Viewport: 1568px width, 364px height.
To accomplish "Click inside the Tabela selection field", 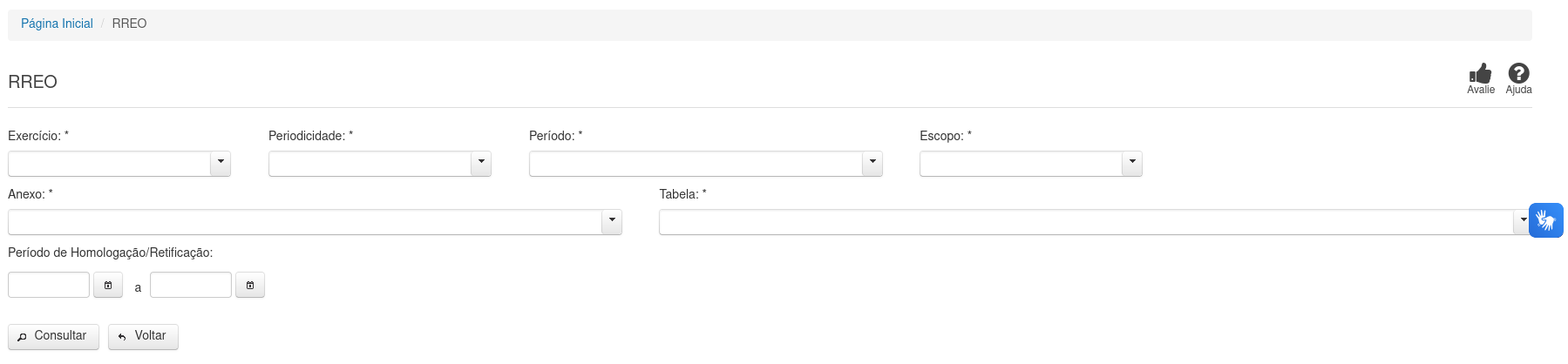I will [x=1085, y=222].
